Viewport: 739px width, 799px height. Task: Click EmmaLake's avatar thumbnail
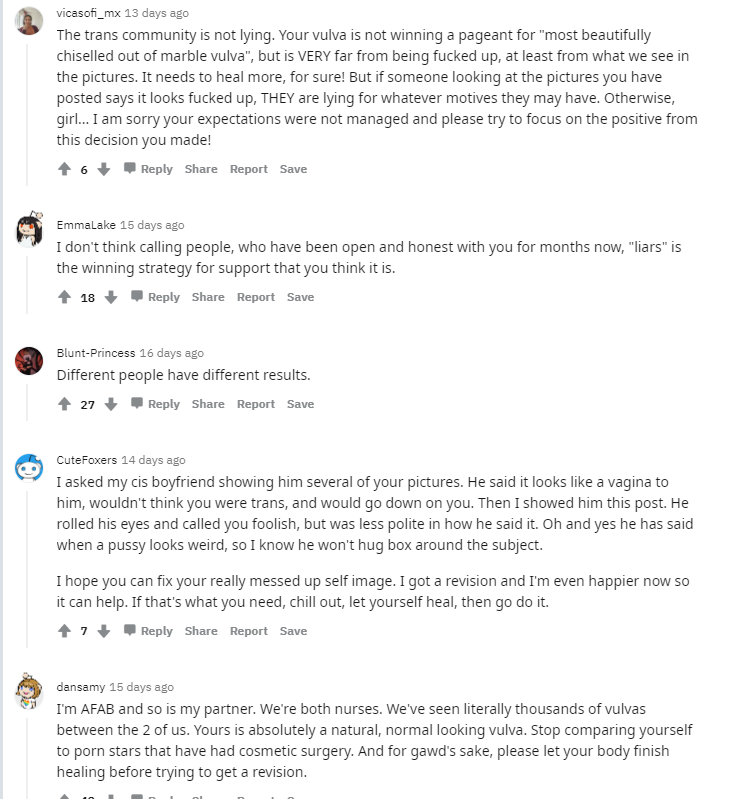[x=29, y=229]
